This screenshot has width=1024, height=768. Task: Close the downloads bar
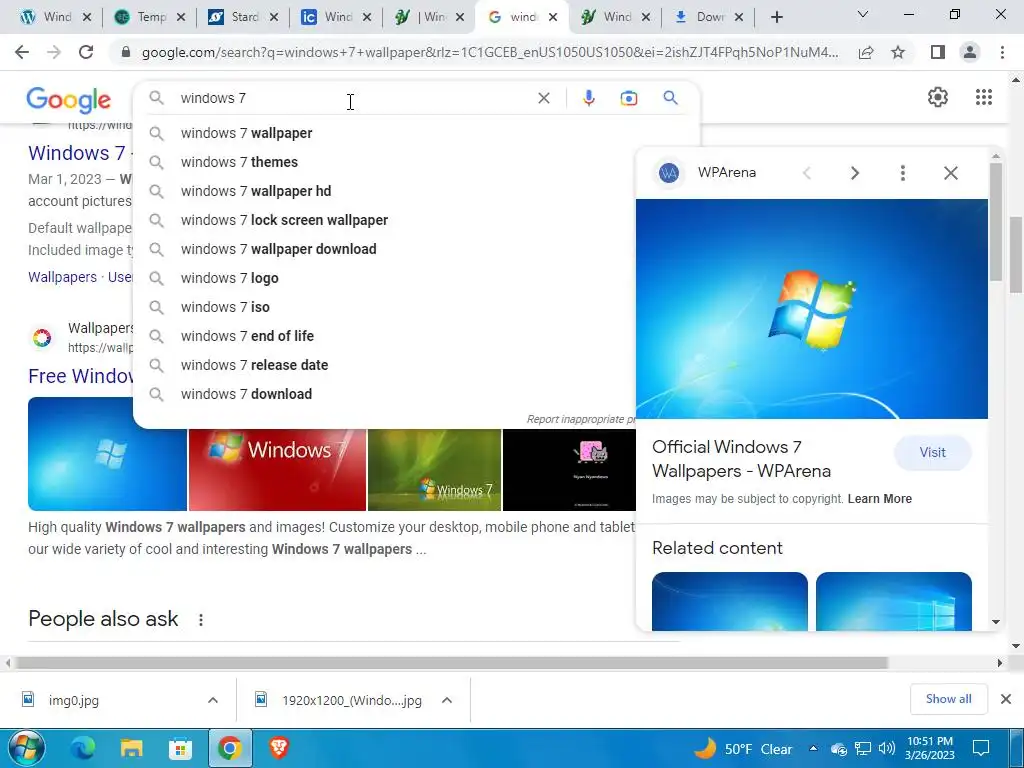[x=1006, y=699]
